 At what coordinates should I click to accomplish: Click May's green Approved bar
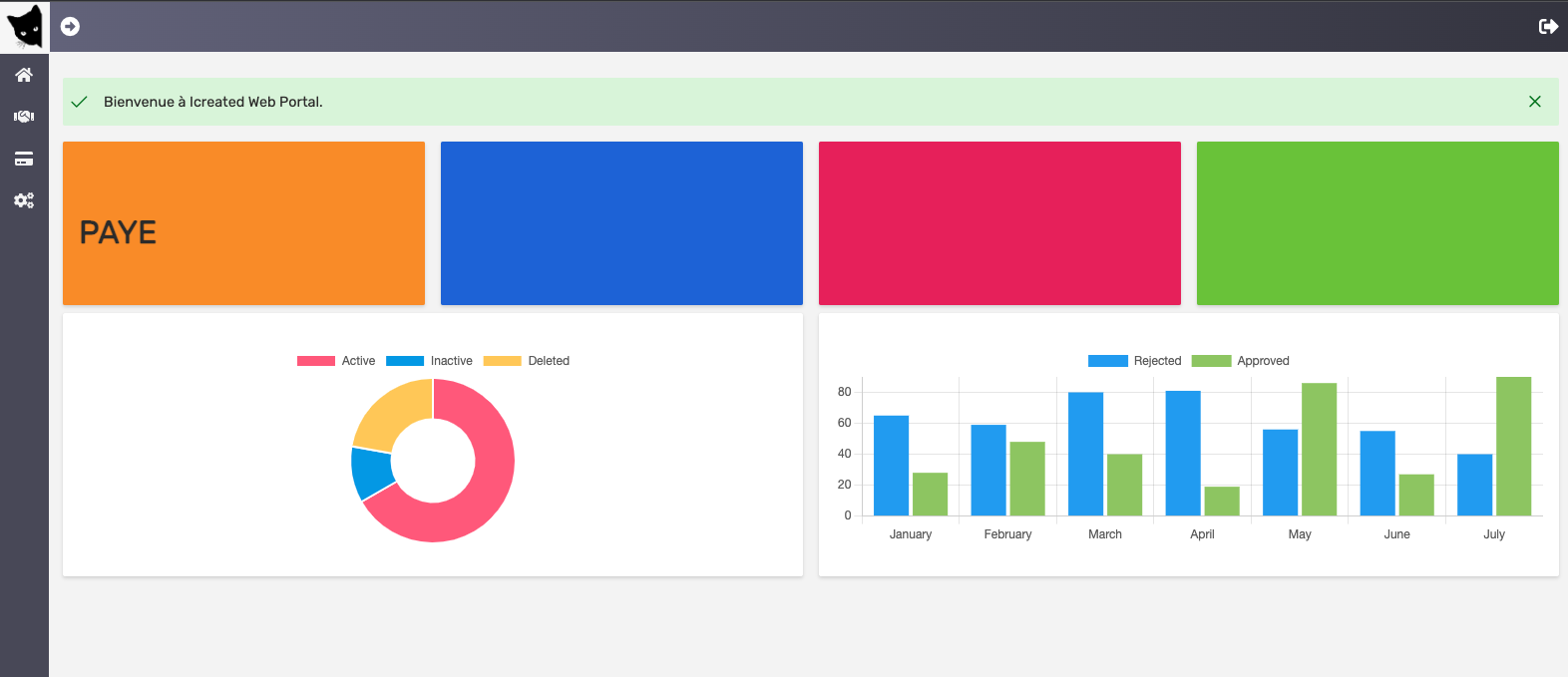[1319, 450]
